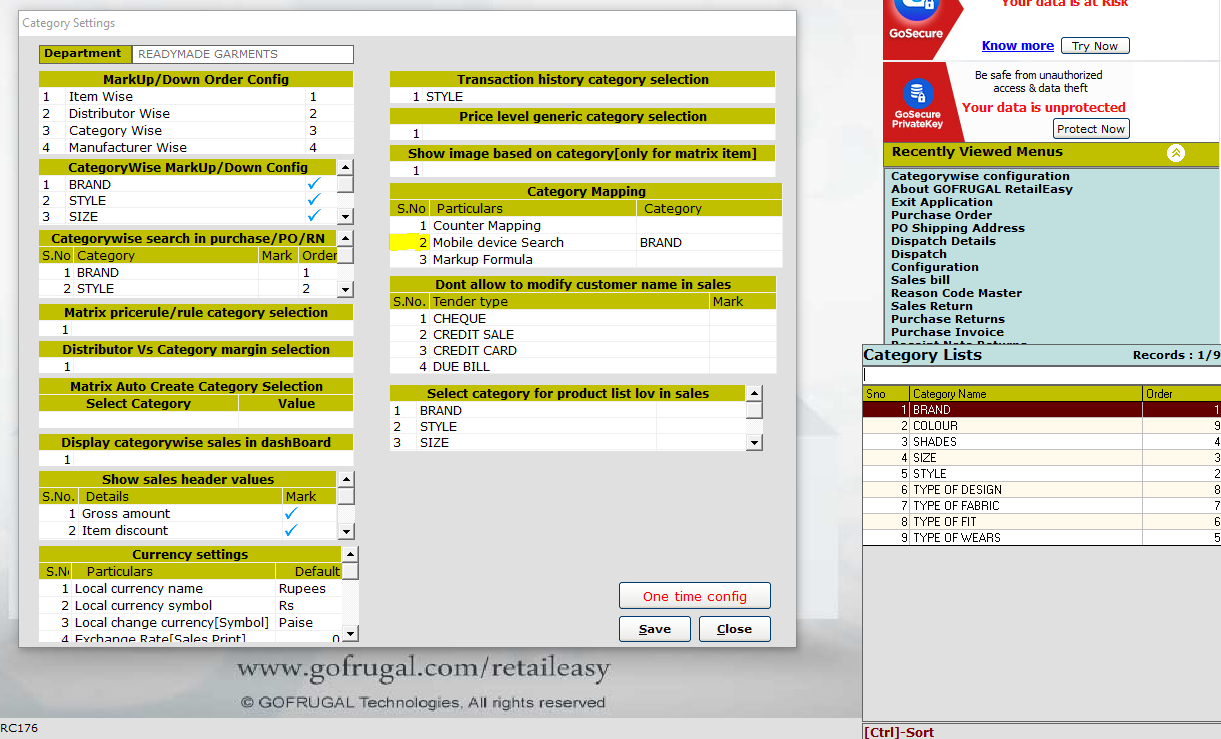Click the Protect Now button

point(1091,129)
